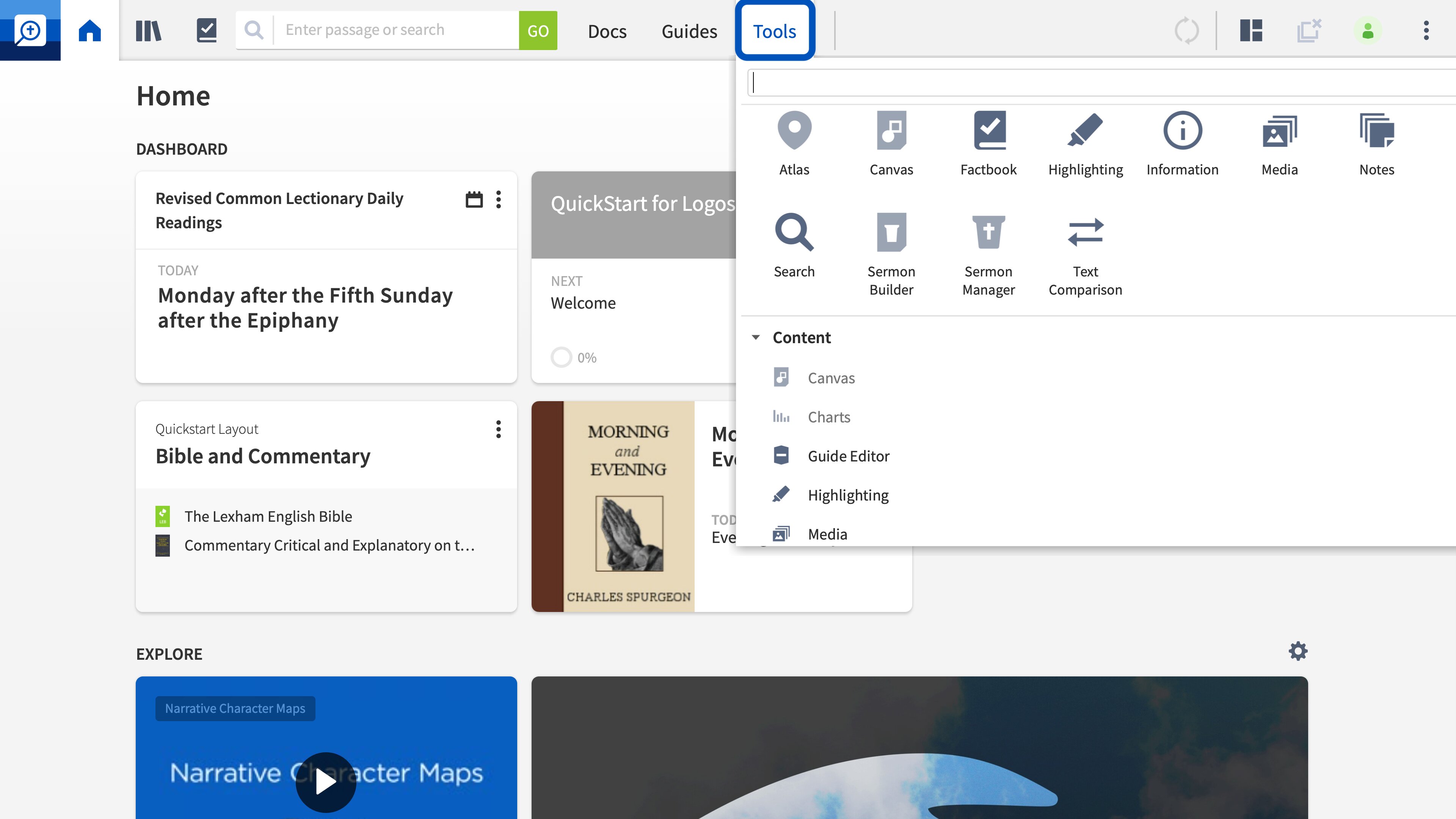Open calendar icon on Lectionary card
Screen dimensions: 1456x819
pyautogui.click(x=474, y=199)
